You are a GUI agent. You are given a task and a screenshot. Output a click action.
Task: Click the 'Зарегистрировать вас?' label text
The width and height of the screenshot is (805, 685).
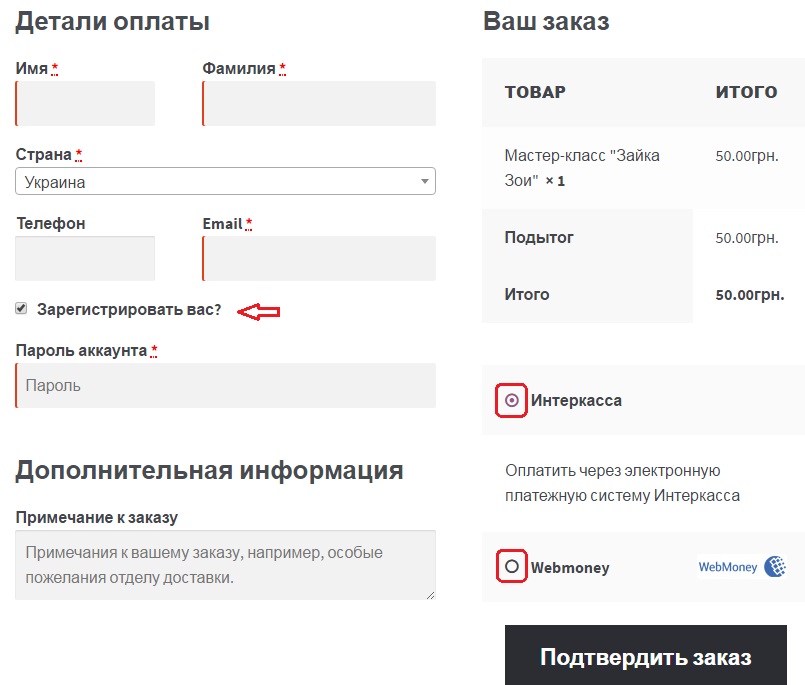pyautogui.click(x=129, y=310)
